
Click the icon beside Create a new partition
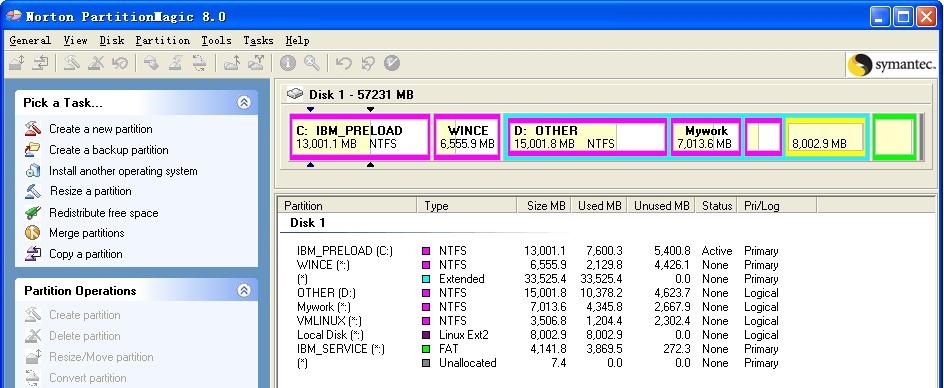[33, 128]
